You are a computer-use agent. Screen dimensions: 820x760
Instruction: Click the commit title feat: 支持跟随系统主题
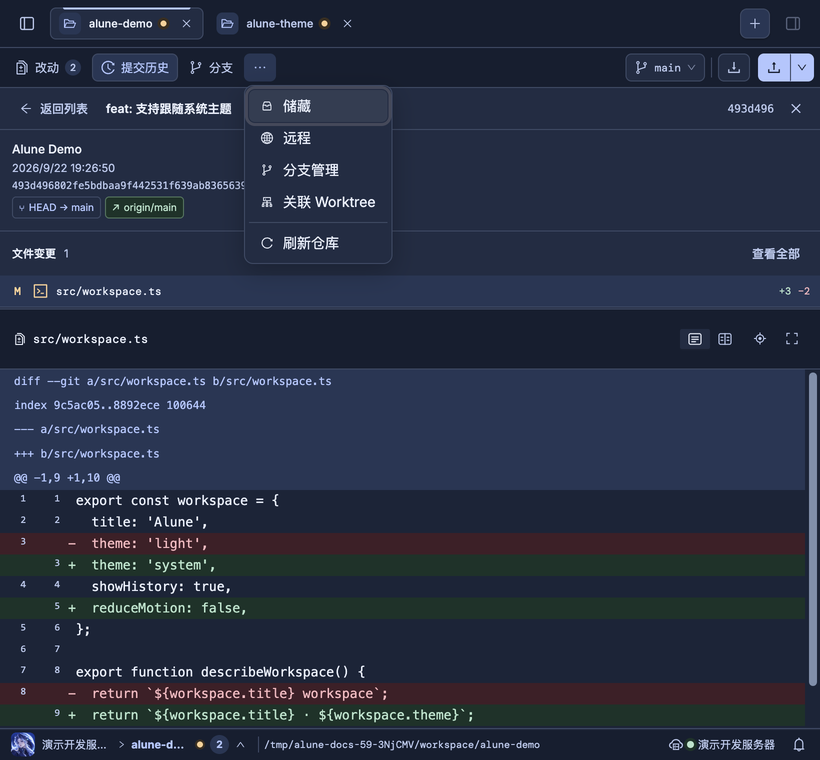pyautogui.click(x=168, y=109)
